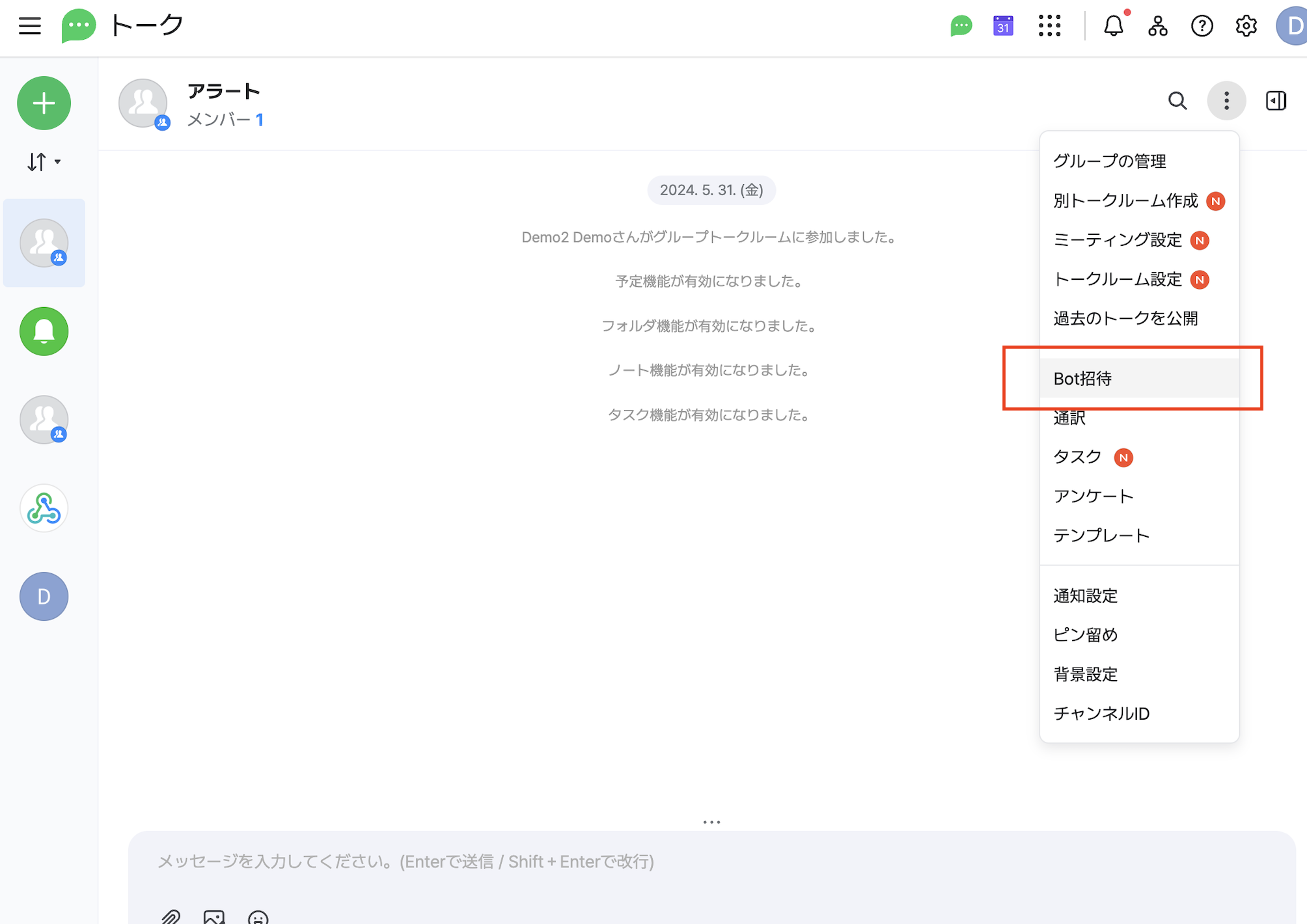Click the member count link
The width and height of the screenshot is (1307, 924).
tap(259, 120)
